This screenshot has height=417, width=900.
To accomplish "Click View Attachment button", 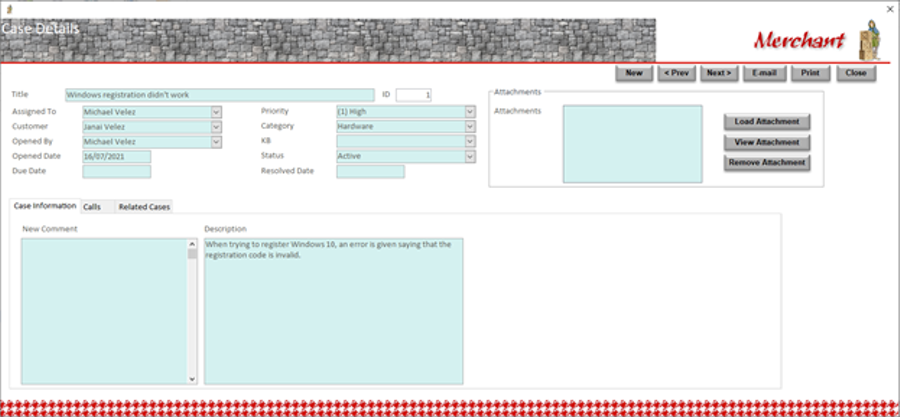I will pyautogui.click(x=767, y=142).
